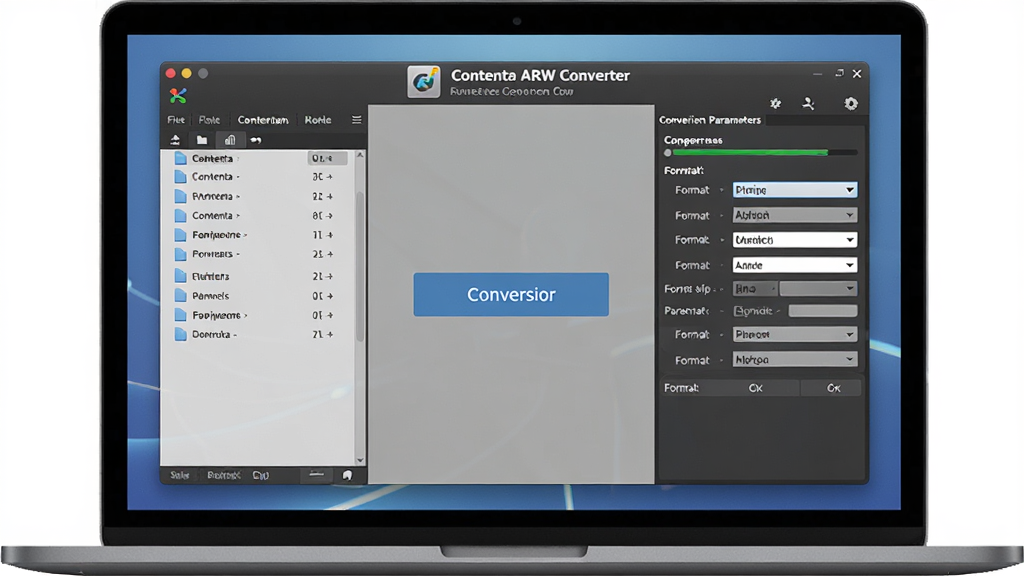The image size is (1024, 576).
Task: Select the Fopjweors file row
Action: coord(258,315)
